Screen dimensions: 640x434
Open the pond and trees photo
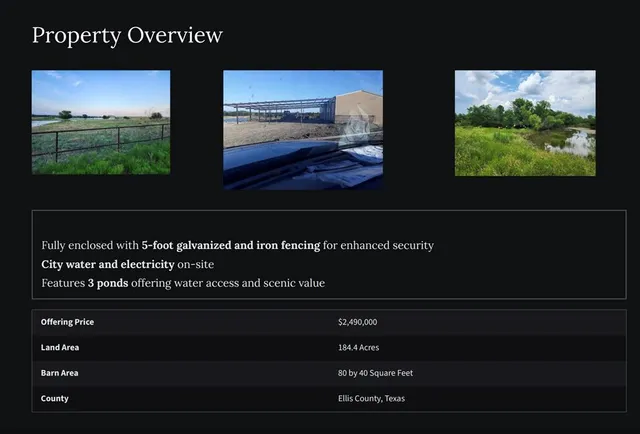pyautogui.click(x=524, y=123)
